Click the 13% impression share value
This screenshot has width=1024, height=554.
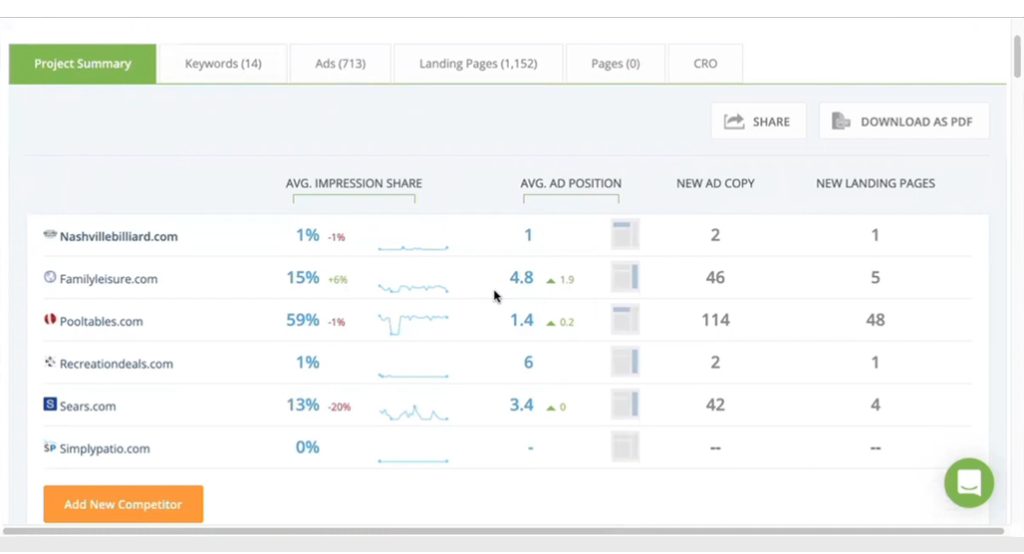coord(303,405)
